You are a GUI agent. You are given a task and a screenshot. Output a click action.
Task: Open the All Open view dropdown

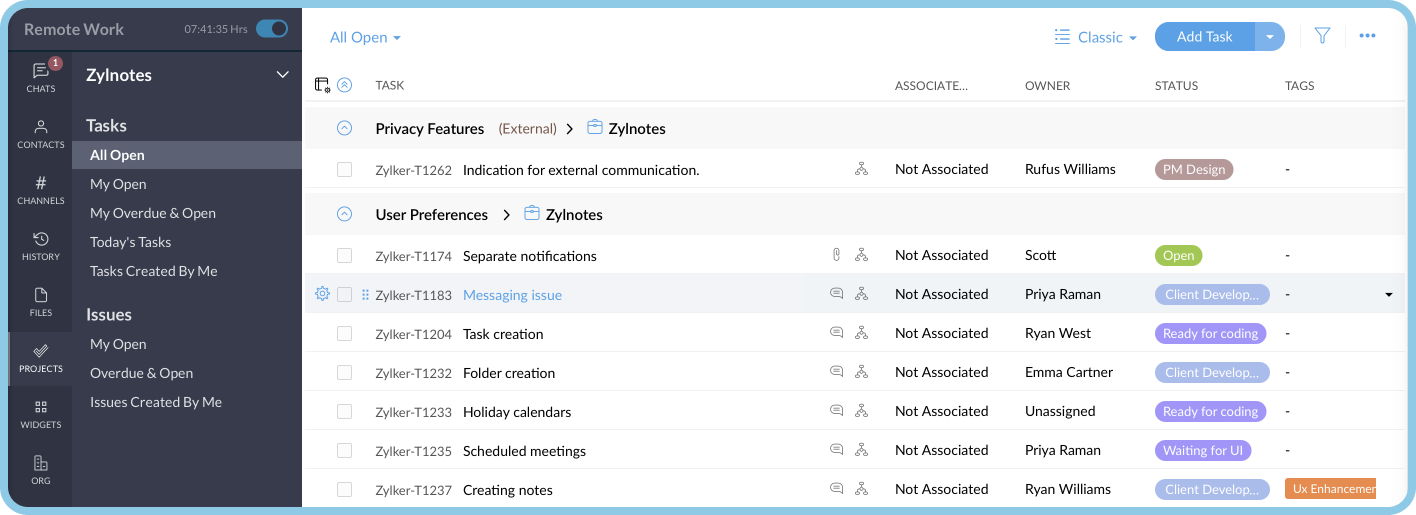[x=365, y=37]
